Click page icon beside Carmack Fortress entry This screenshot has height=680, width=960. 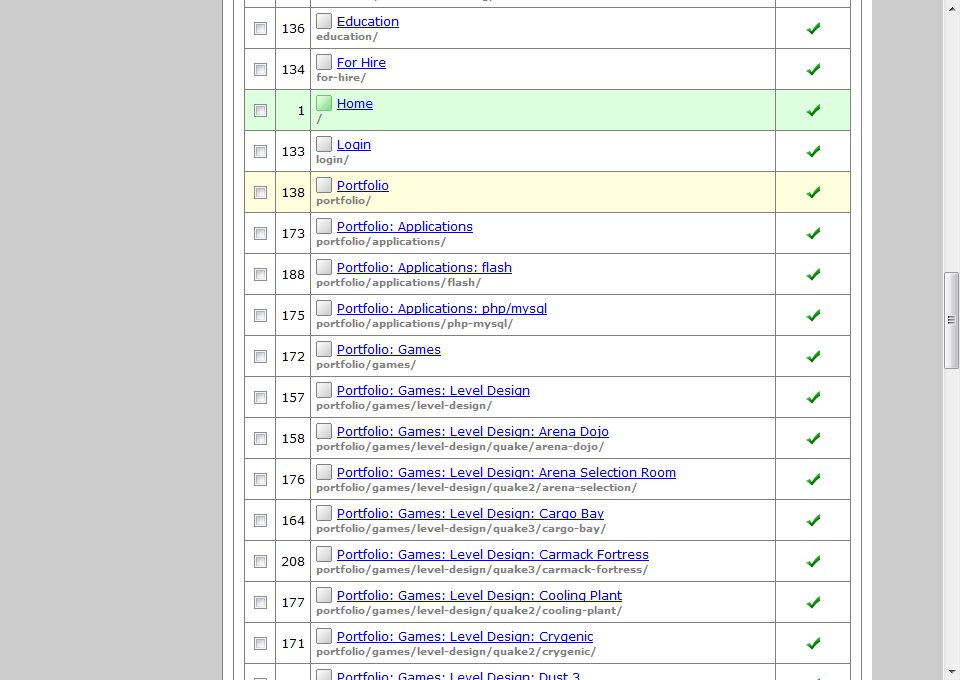pos(324,554)
